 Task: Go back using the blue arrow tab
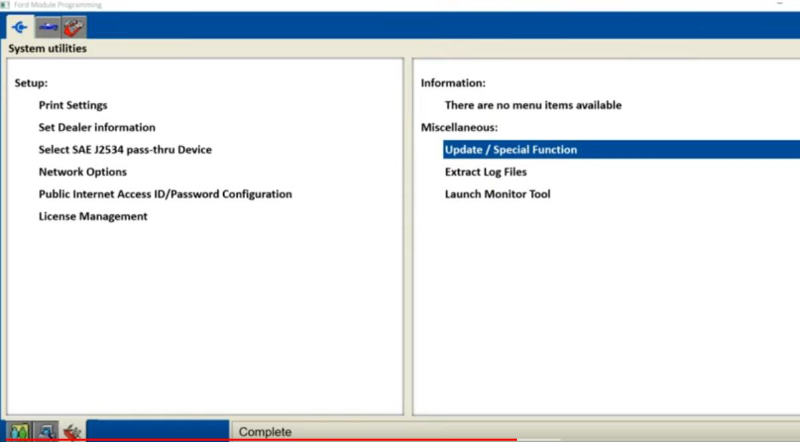tap(20, 27)
